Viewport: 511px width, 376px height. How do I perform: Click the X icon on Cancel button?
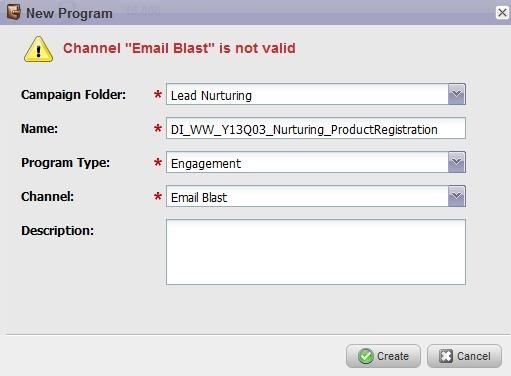446,356
